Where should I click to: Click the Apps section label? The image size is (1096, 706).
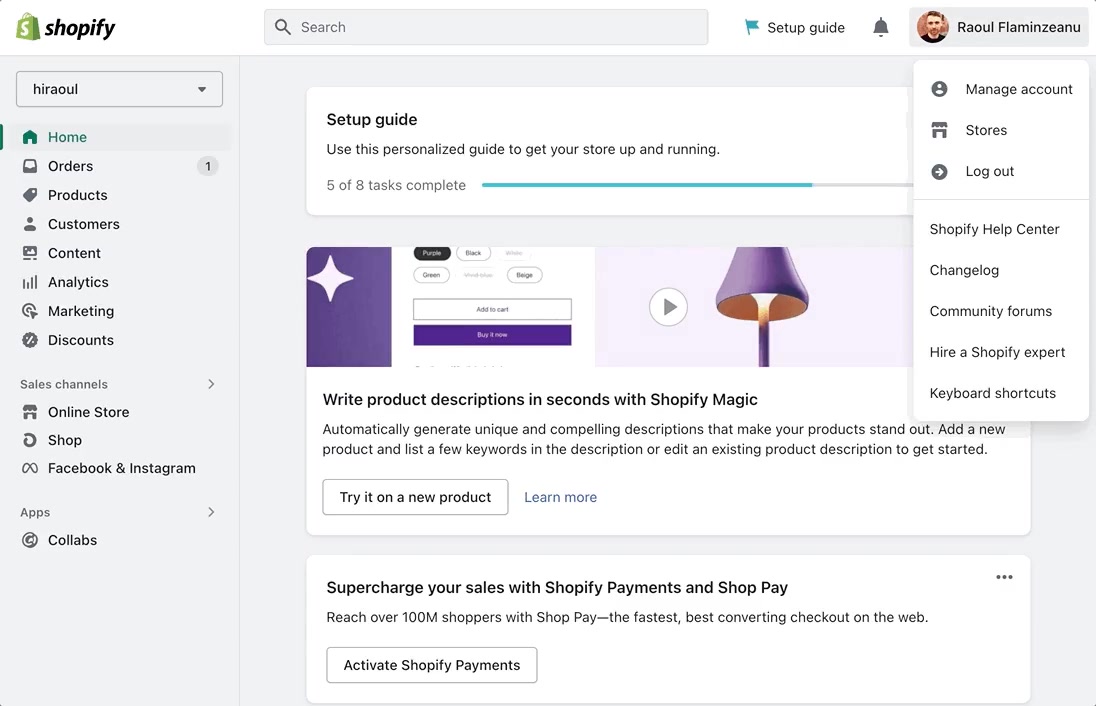tap(35, 512)
